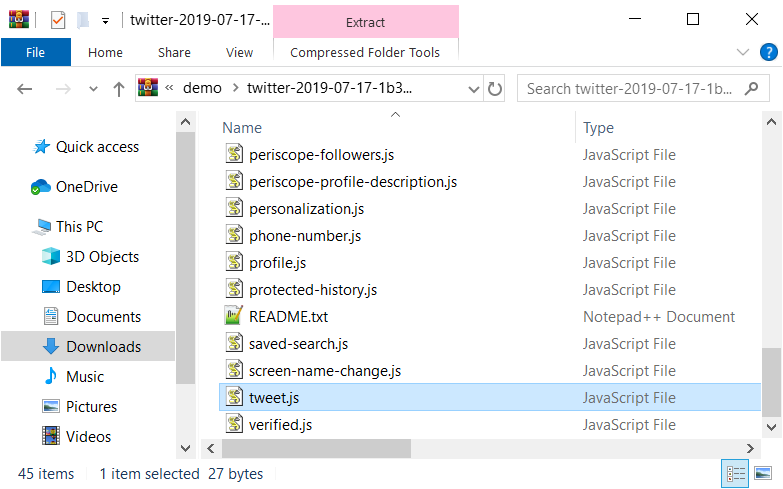Expand address bar history dropdown
This screenshot has width=783, height=489.
pyautogui.click(x=473, y=89)
